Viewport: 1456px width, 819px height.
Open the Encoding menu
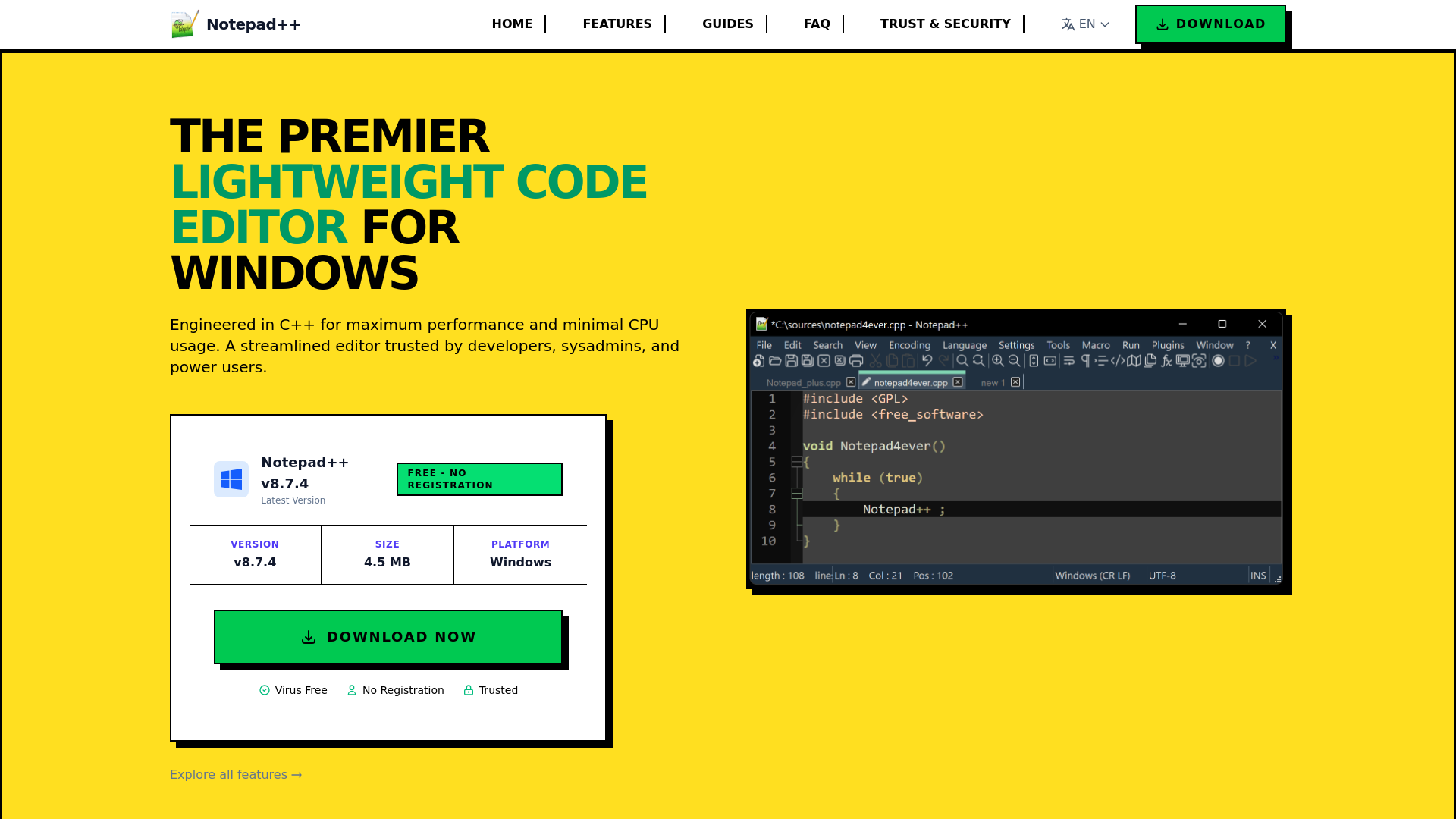[909, 345]
